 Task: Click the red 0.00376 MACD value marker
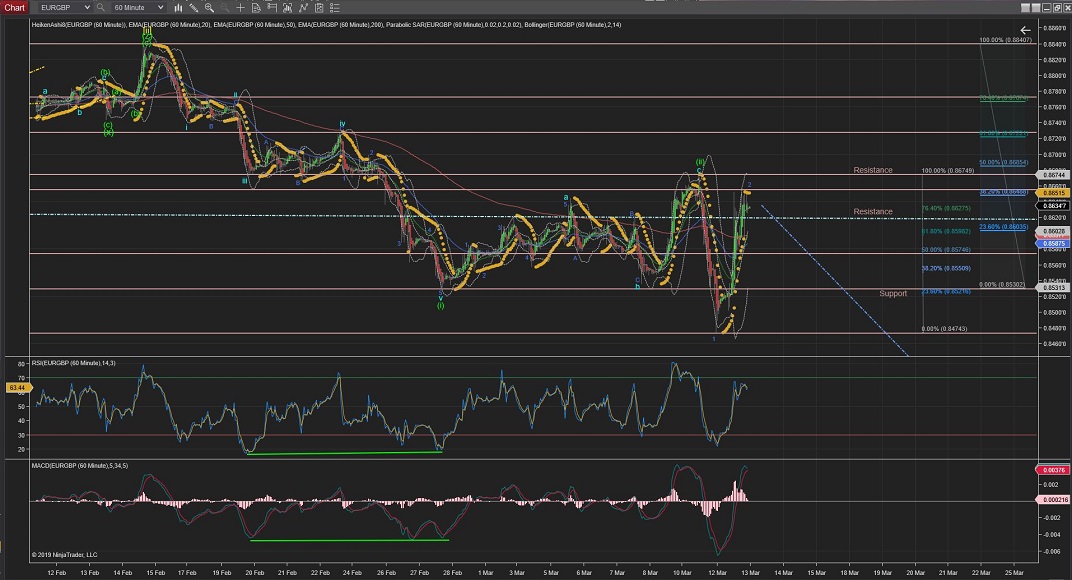pos(1054,470)
